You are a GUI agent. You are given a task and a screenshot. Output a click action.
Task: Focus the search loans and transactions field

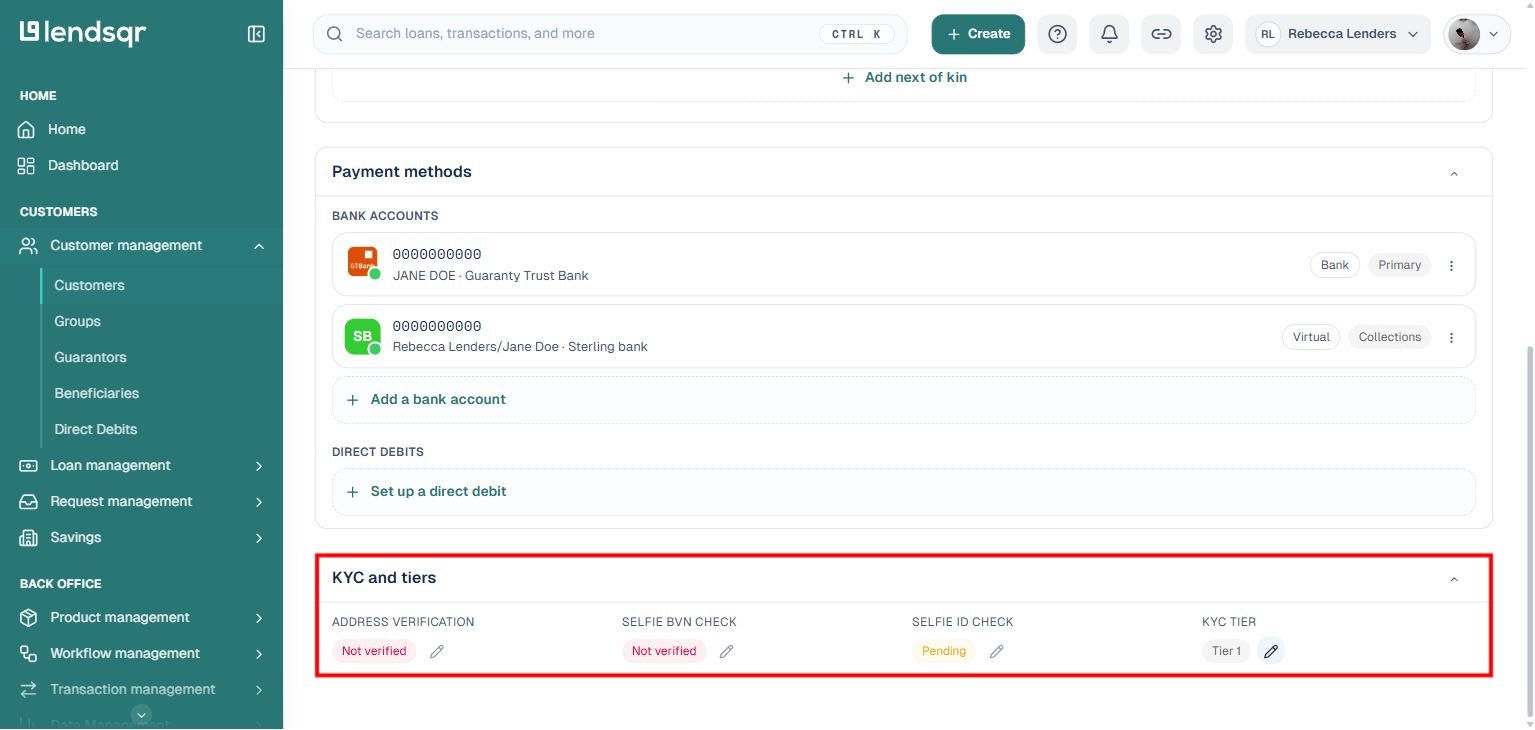[x=610, y=34]
